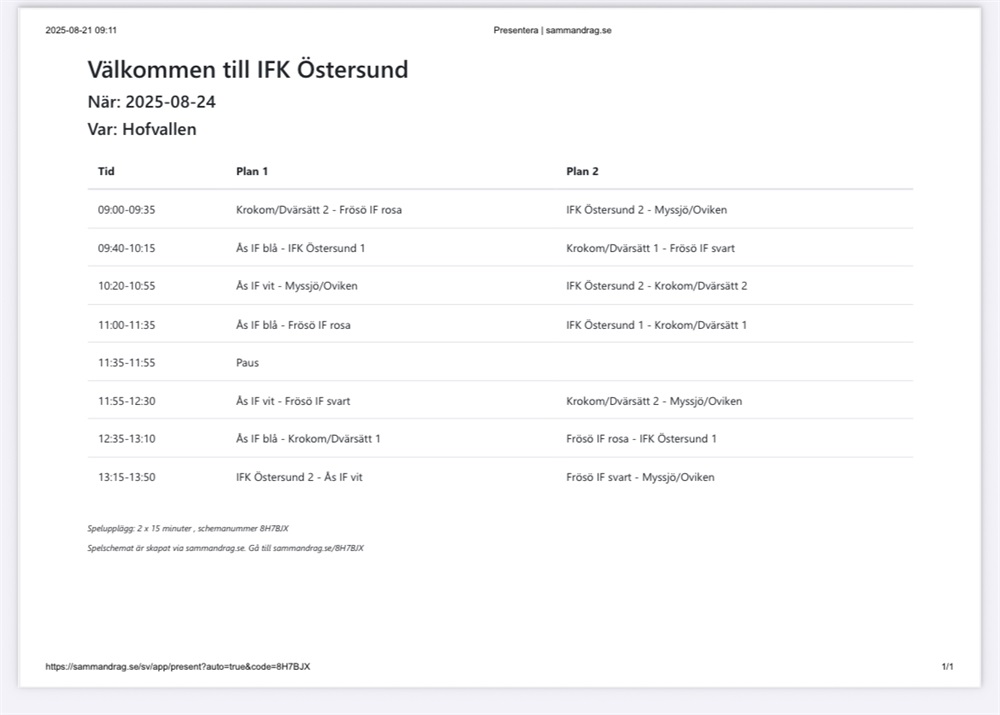Viewport: 1000px width, 715px height.
Task: Select match IFK Östersund 2 - Myssjö/Oviken
Action: [646, 210]
